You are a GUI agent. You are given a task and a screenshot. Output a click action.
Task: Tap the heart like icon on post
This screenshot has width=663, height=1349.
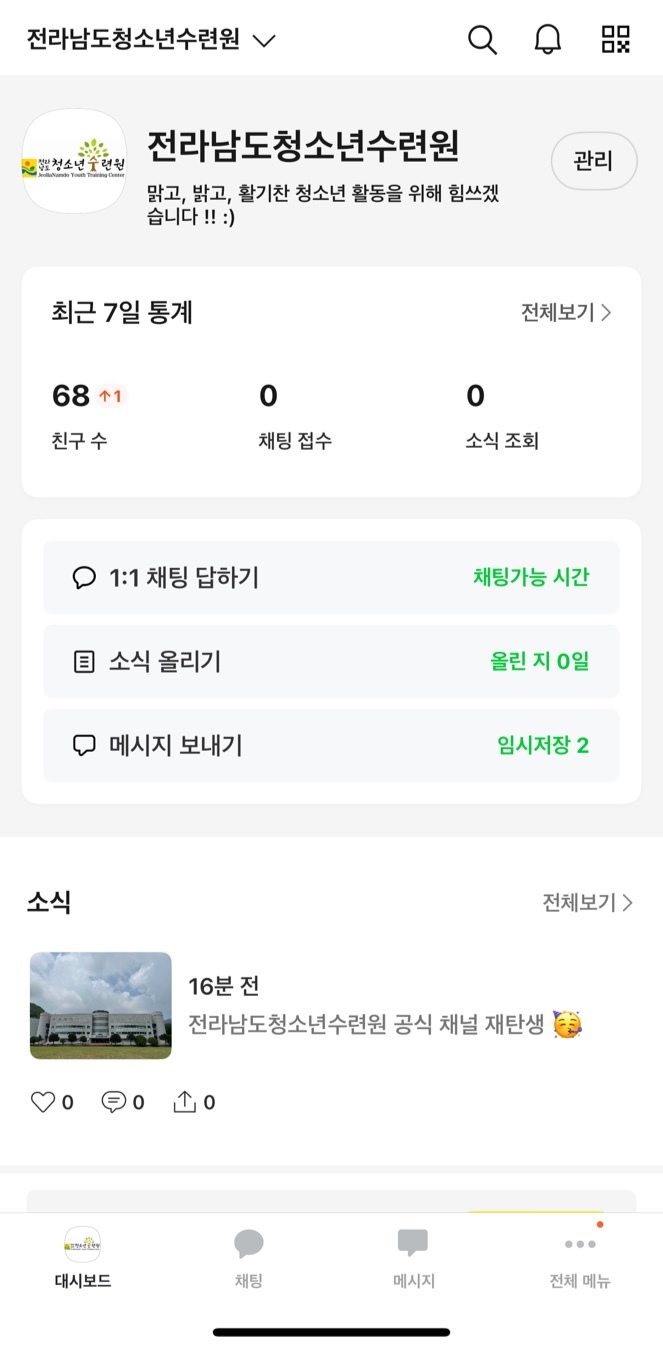coord(43,1102)
